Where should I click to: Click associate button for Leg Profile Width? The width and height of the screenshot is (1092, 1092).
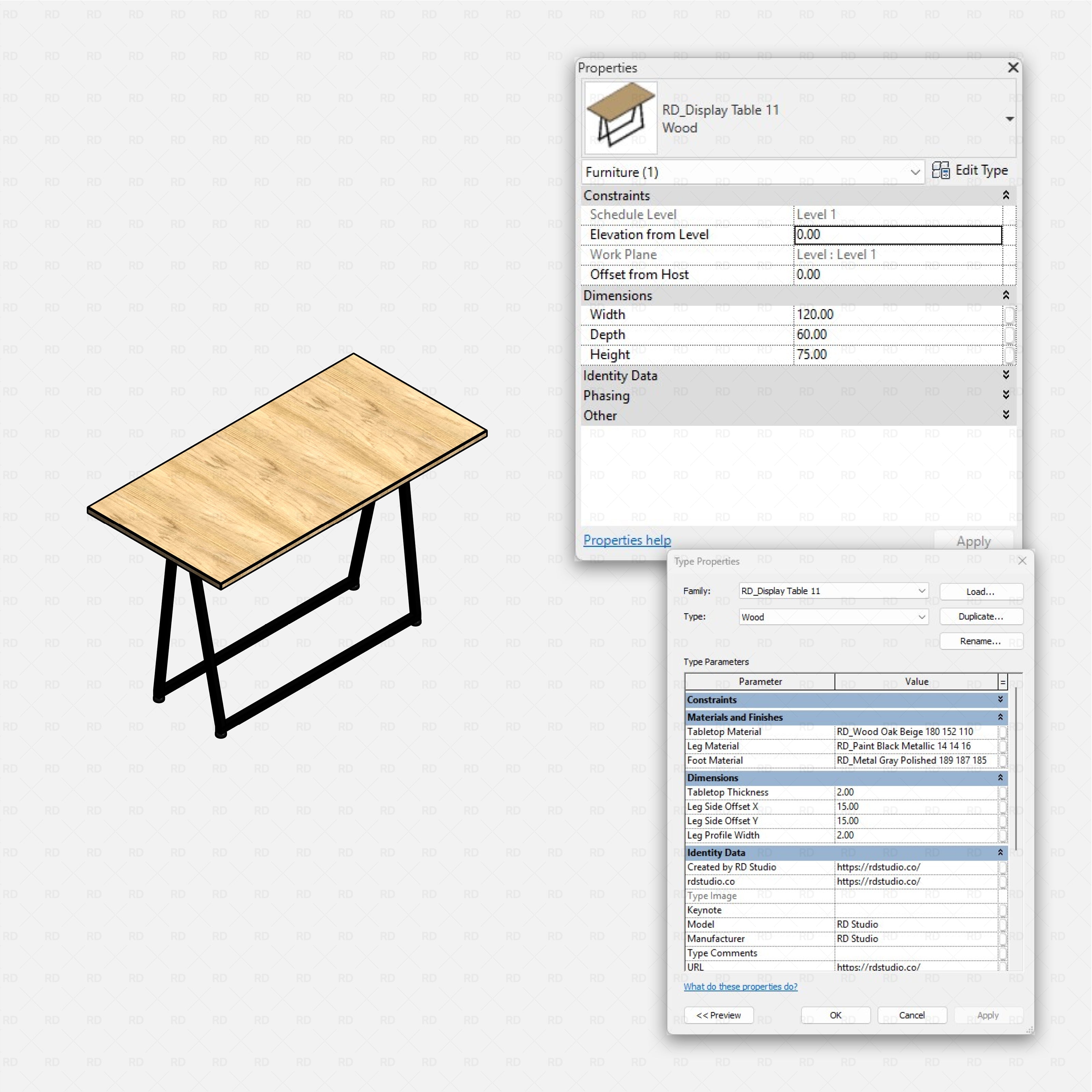pos(1003,835)
